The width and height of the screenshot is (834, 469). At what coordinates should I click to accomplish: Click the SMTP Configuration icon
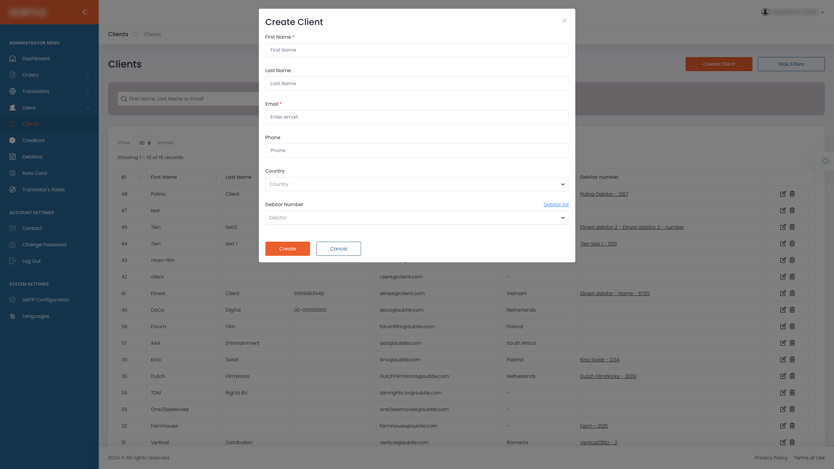[13, 300]
